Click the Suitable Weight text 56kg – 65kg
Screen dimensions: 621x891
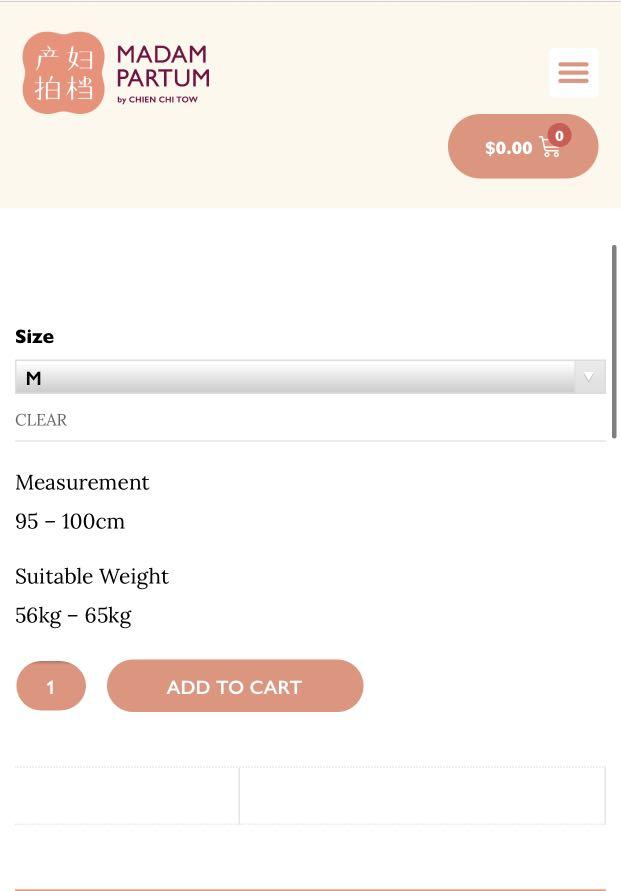(73, 615)
